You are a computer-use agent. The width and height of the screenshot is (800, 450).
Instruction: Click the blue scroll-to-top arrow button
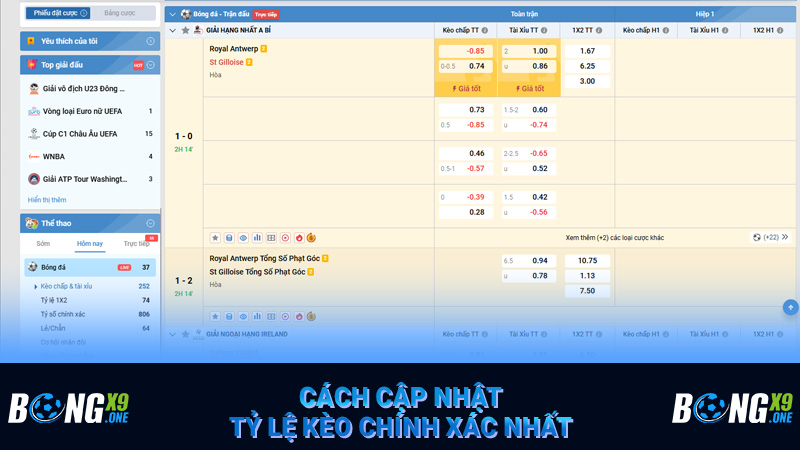(x=790, y=307)
